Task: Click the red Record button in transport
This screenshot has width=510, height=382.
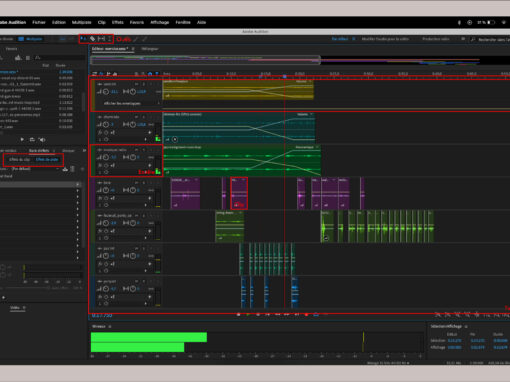Action: (306, 314)
